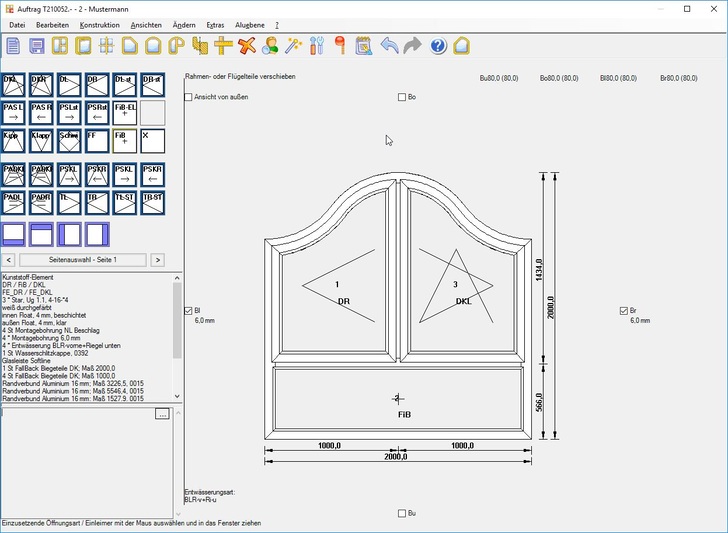
Task: Open the Extras menu
Action: (215, 24)
